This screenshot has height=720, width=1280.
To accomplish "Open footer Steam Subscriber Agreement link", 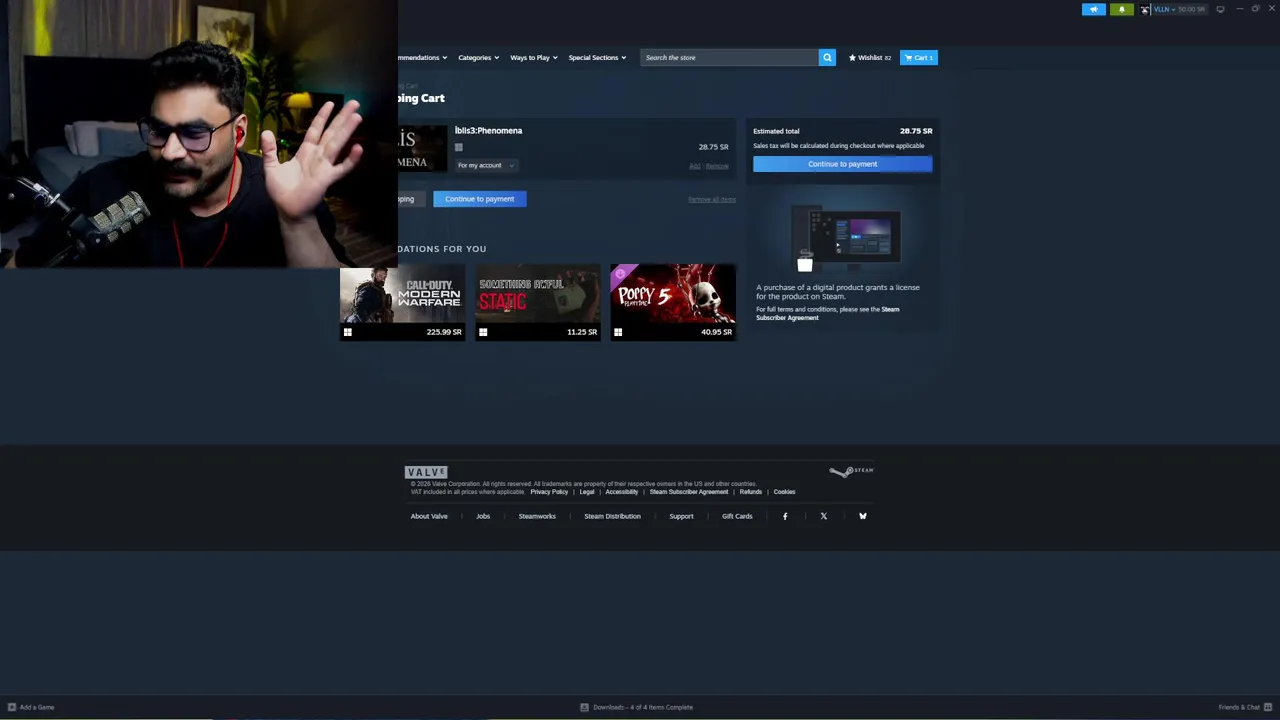I will click(x=689, y=492).
